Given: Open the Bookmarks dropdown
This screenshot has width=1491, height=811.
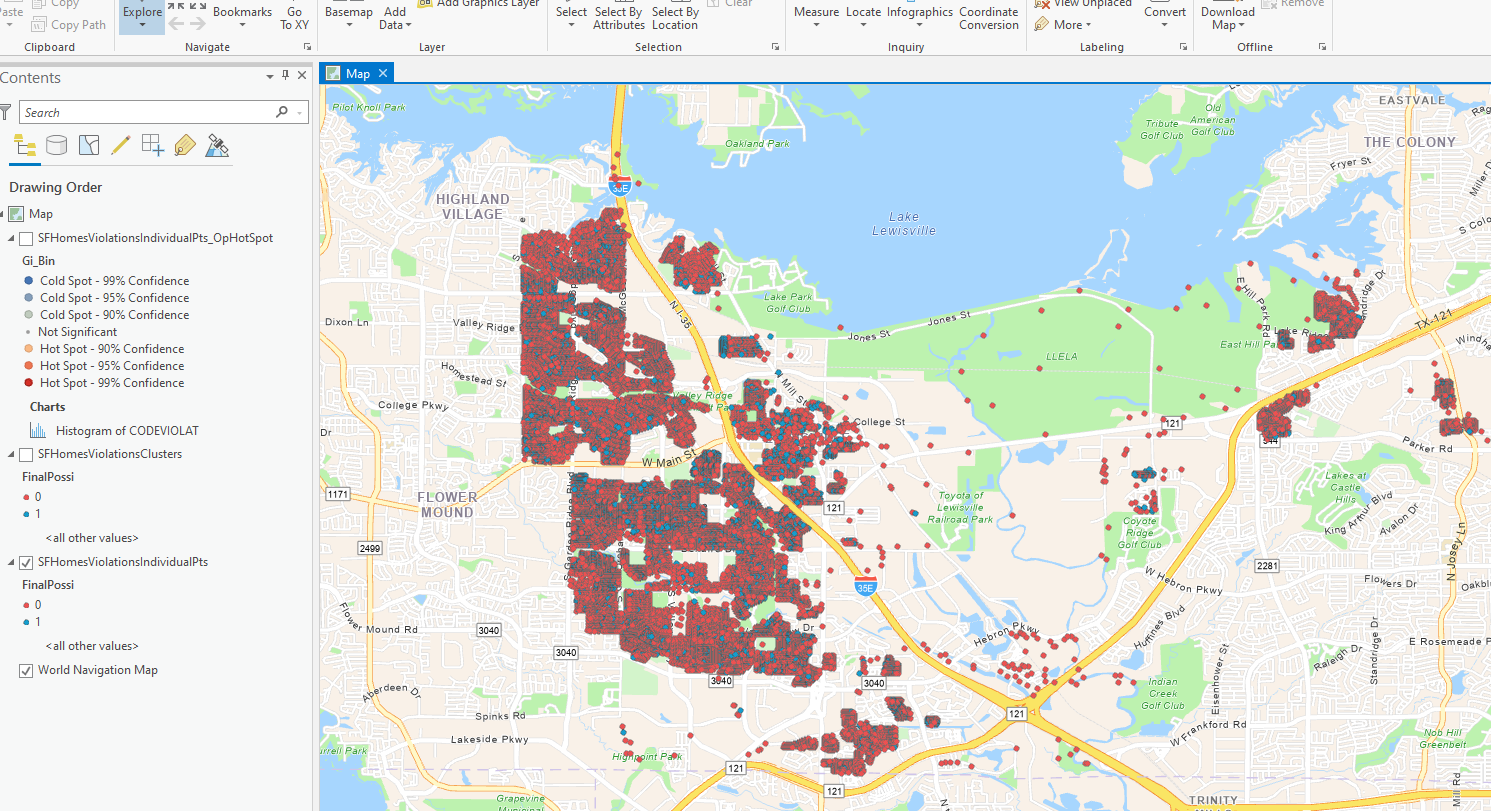Looking at the screenshot, I should point(242,17).
